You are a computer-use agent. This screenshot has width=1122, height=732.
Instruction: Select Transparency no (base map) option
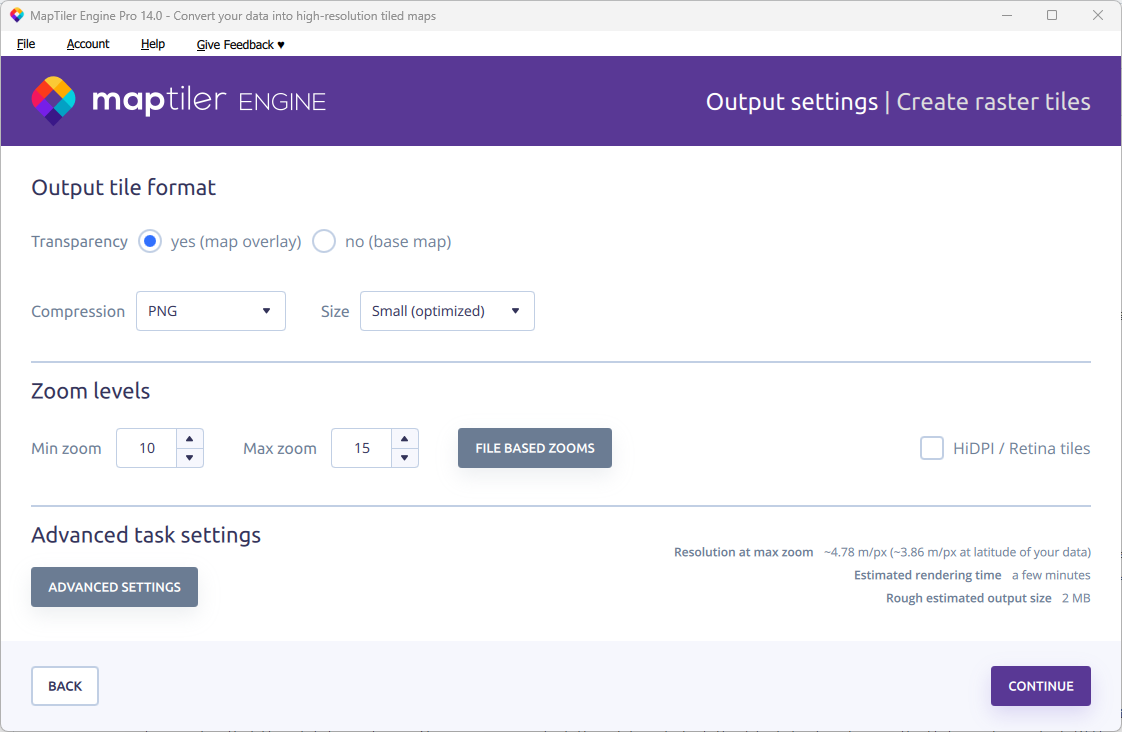click(x=324, y=242)
